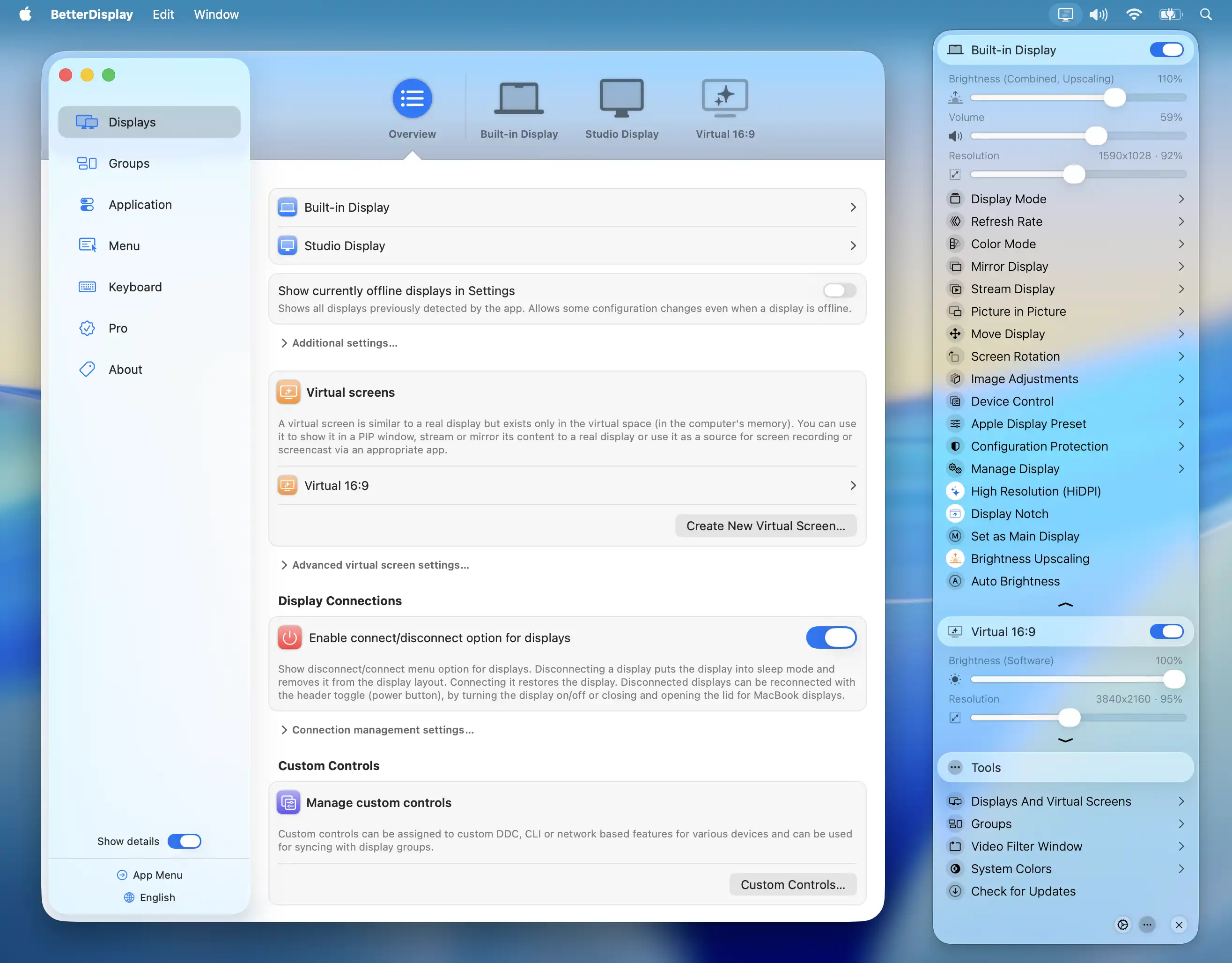Screen dimensions: 1232x963
Task: Open the Window menu
Action: click(x=216, y=14)
